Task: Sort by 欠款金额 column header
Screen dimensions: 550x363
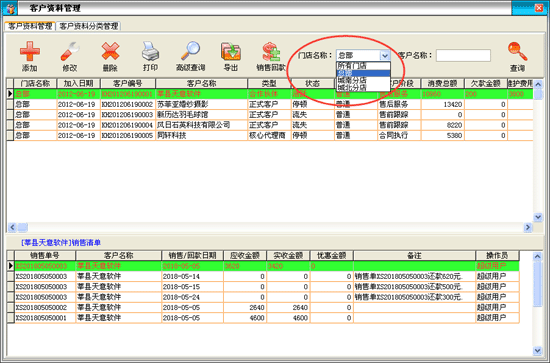Action: click(485, 83)
